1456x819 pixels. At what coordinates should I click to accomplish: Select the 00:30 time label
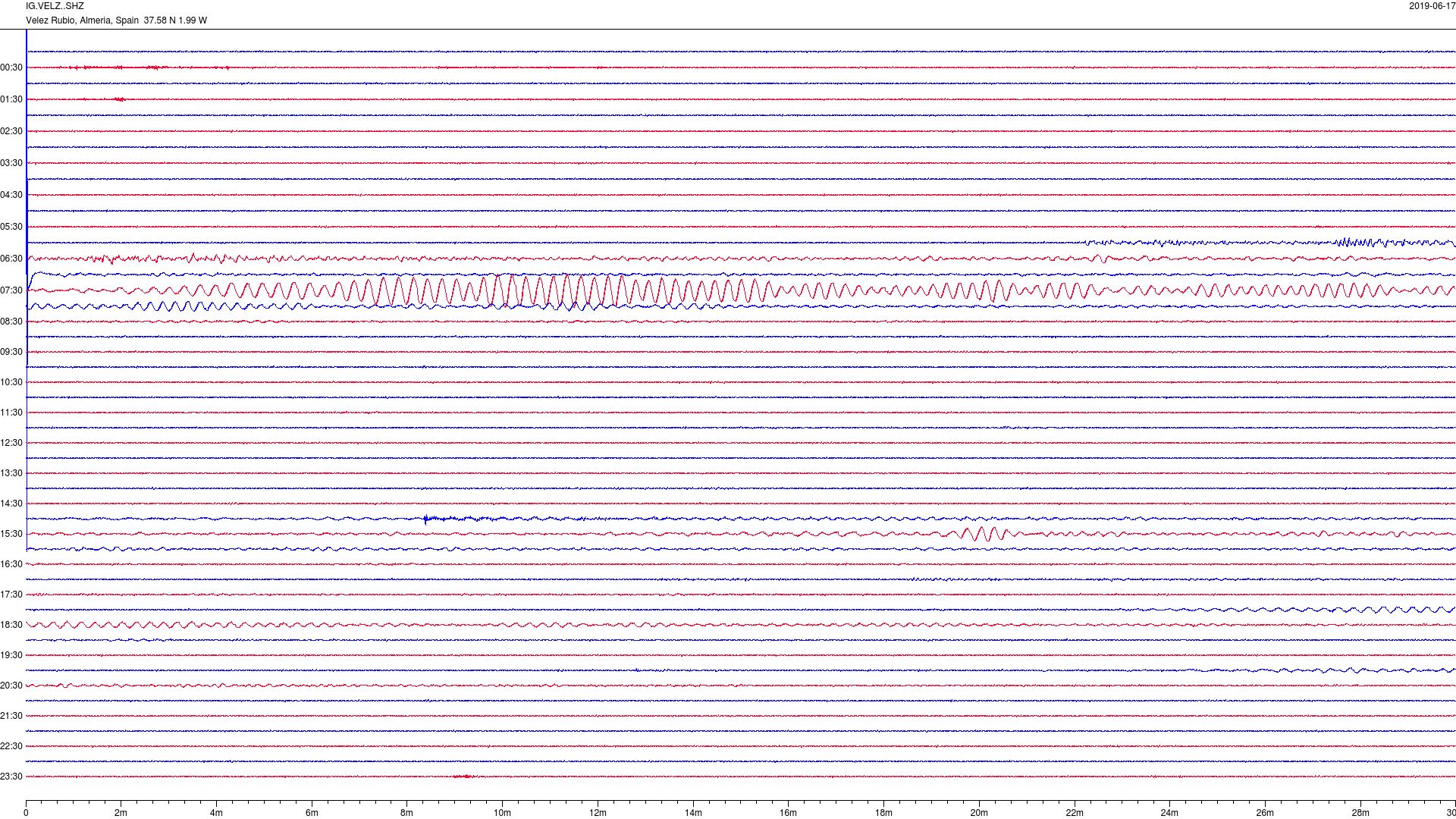tap(11, 67)
